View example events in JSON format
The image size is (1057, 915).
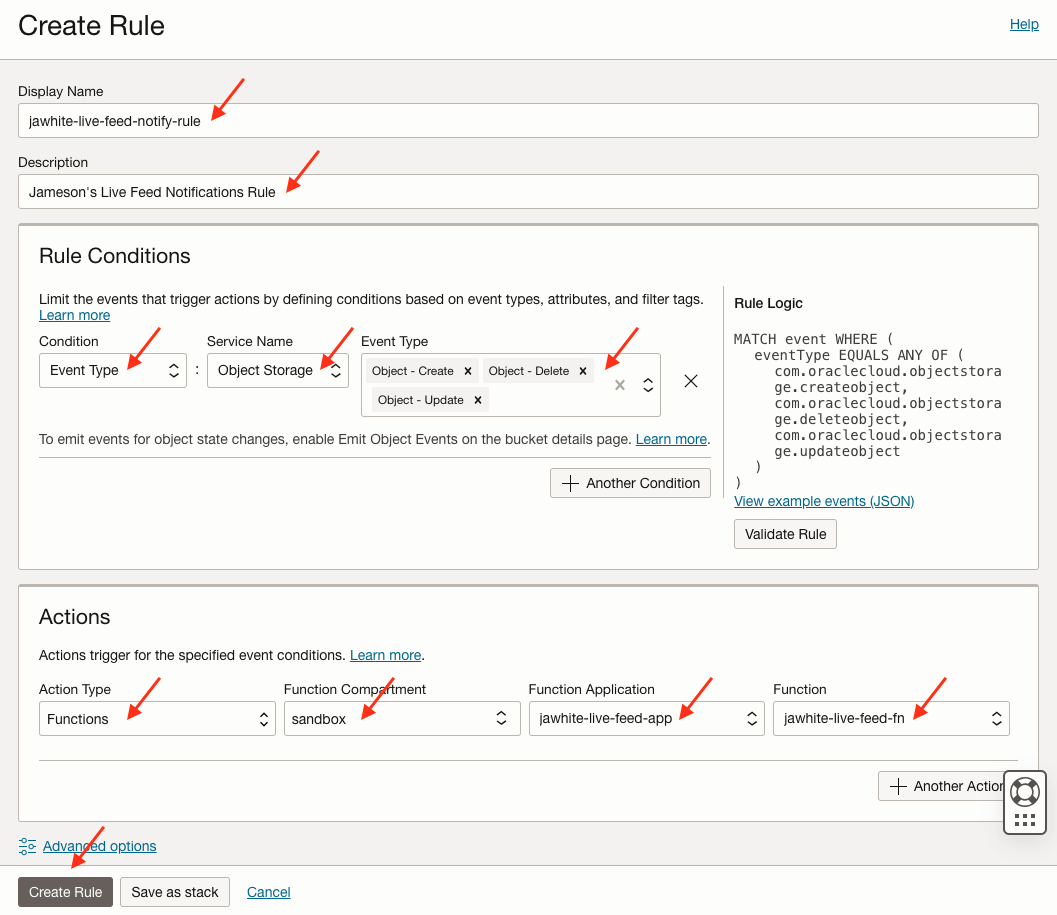pyautogui.click(x=823, y=500)
